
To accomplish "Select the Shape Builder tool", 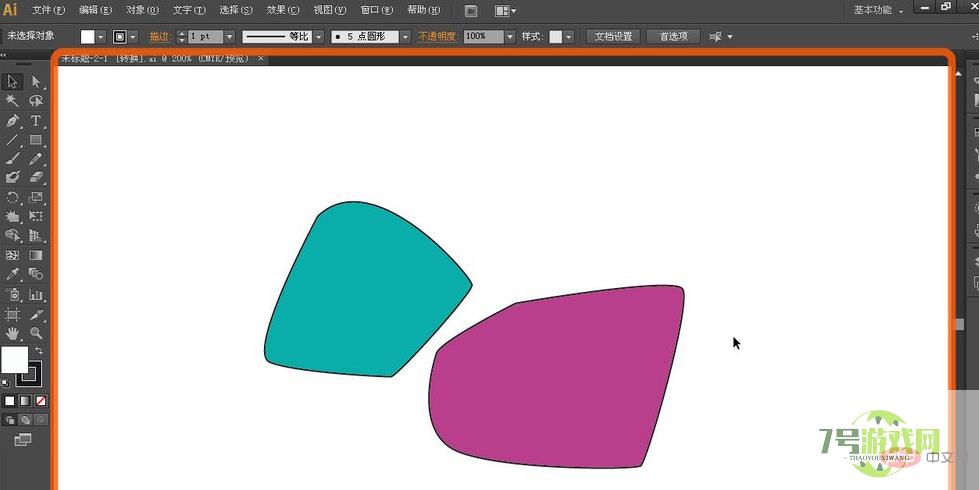I will click(x=12, y=235).
